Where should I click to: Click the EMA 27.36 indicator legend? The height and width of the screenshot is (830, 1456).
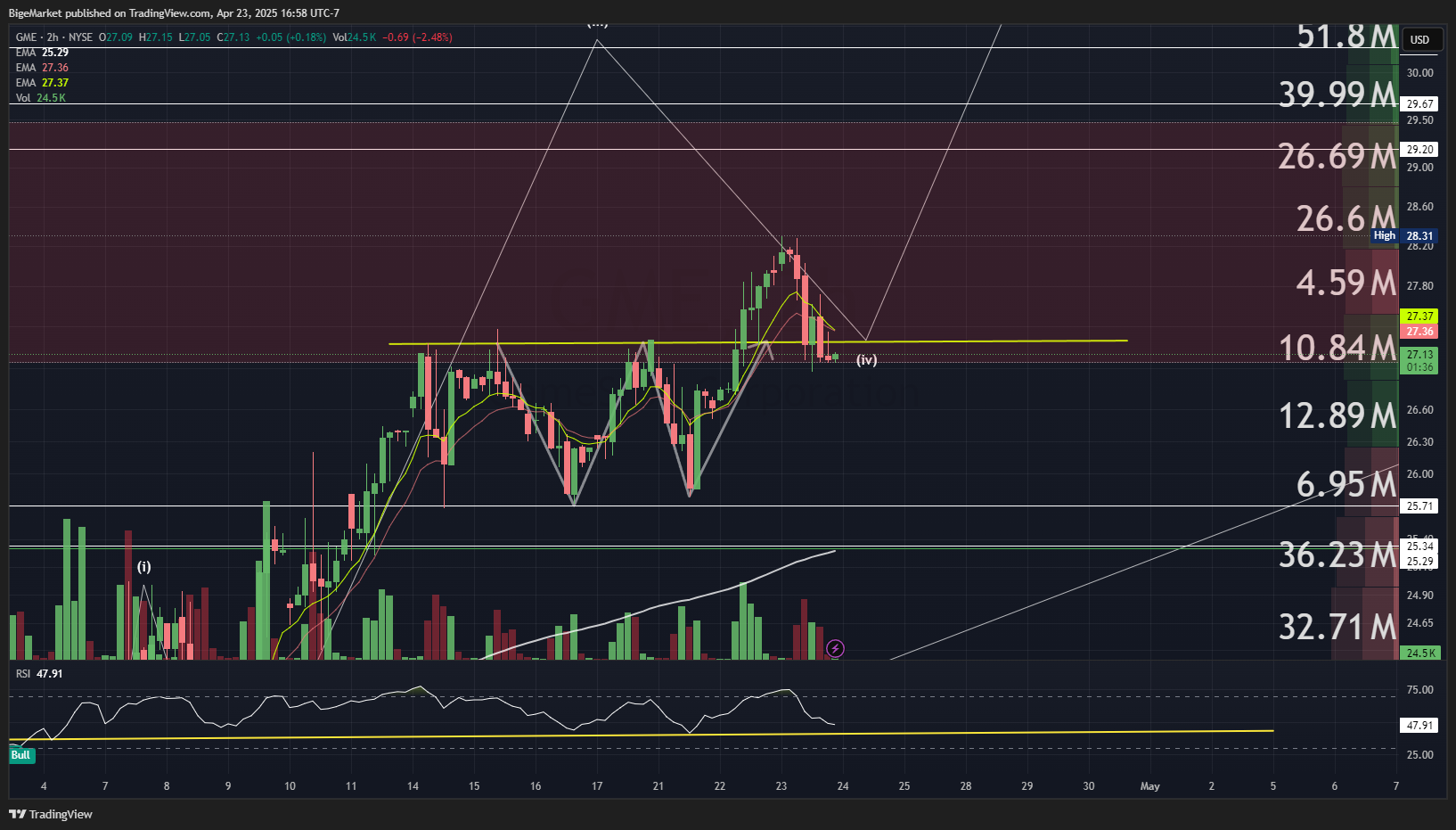click(x=42, y=68)
